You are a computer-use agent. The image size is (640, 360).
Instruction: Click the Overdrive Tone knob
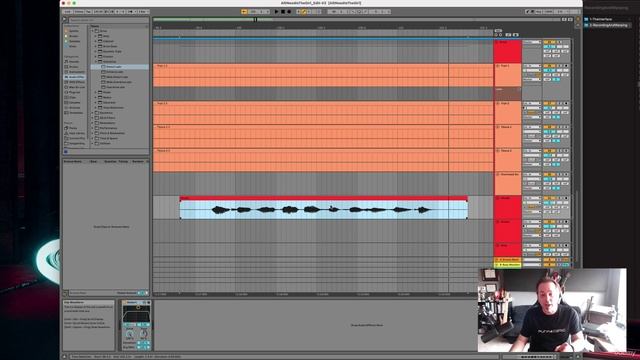coord(143,334)
